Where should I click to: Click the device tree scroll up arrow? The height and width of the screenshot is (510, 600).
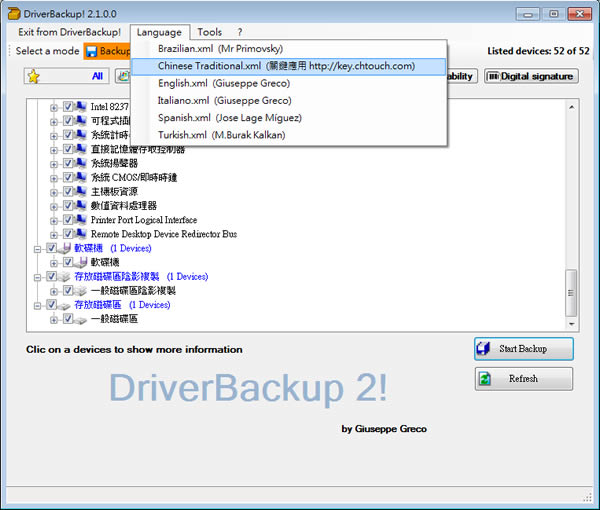pyautogui.click(x=571, y=108)
